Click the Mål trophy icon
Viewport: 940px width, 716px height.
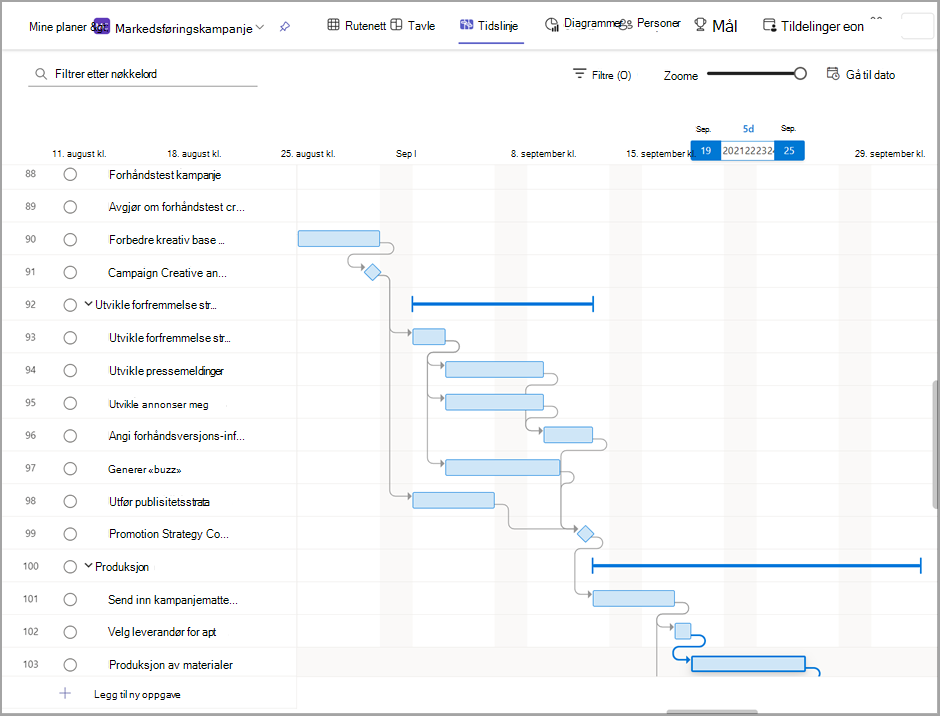(700, 25)
